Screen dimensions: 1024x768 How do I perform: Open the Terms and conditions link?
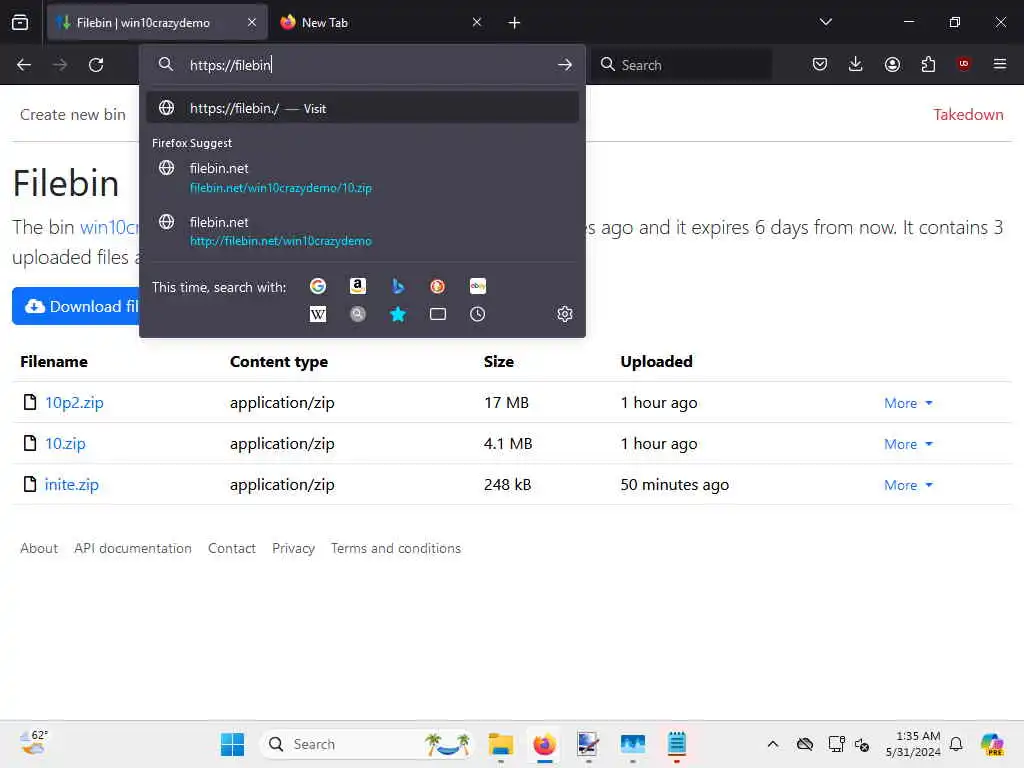click(x=396, y=548)
